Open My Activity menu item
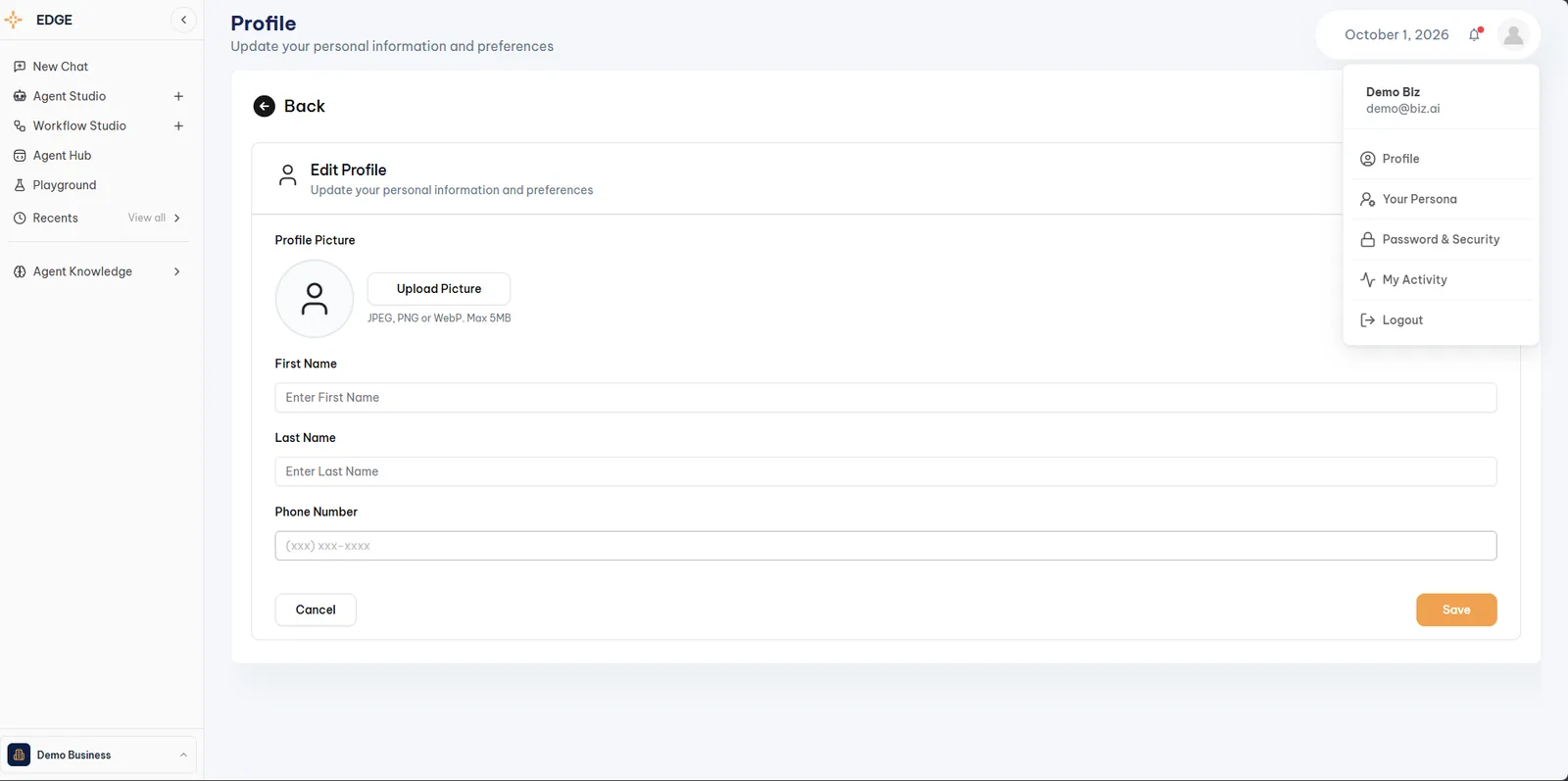The image size is (1568, 781). coord(1441,279)
